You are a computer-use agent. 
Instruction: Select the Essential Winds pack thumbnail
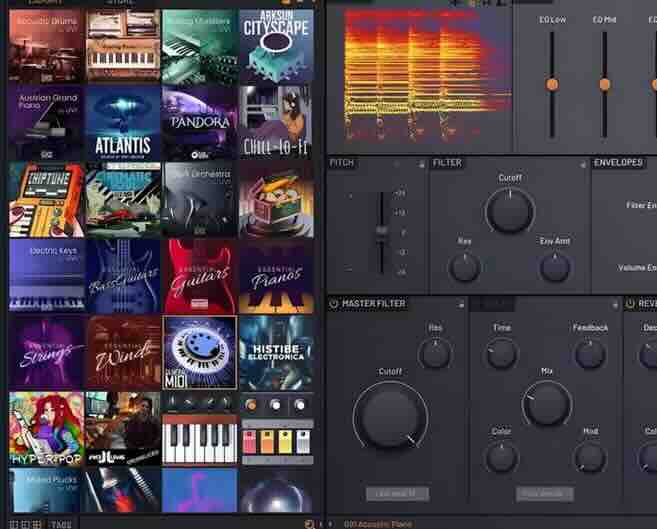click(123, 353)
